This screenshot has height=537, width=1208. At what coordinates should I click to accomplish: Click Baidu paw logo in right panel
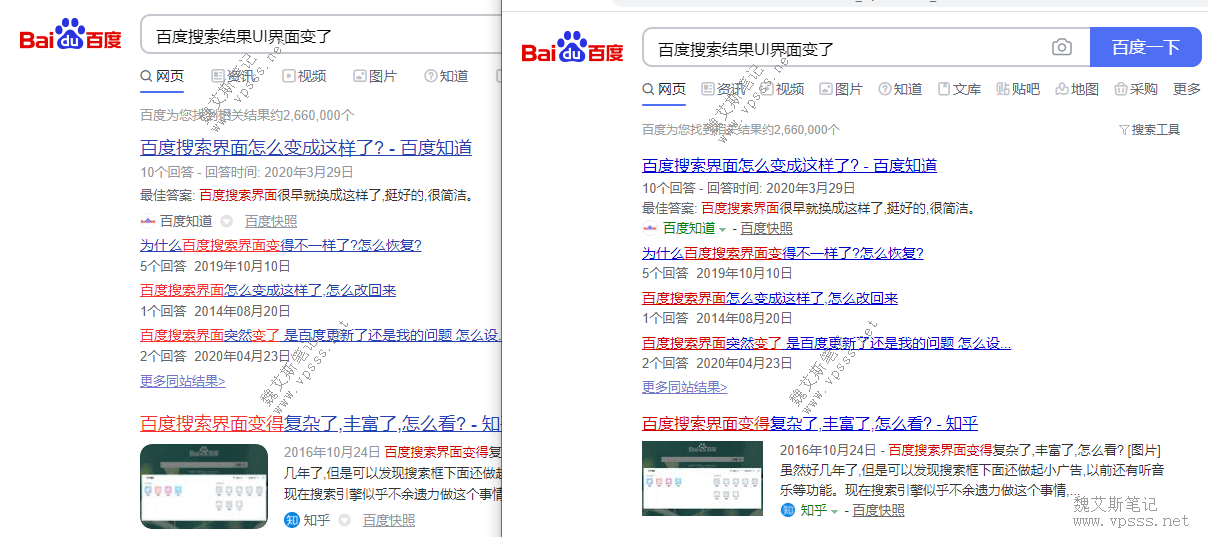tap(572, 48)
